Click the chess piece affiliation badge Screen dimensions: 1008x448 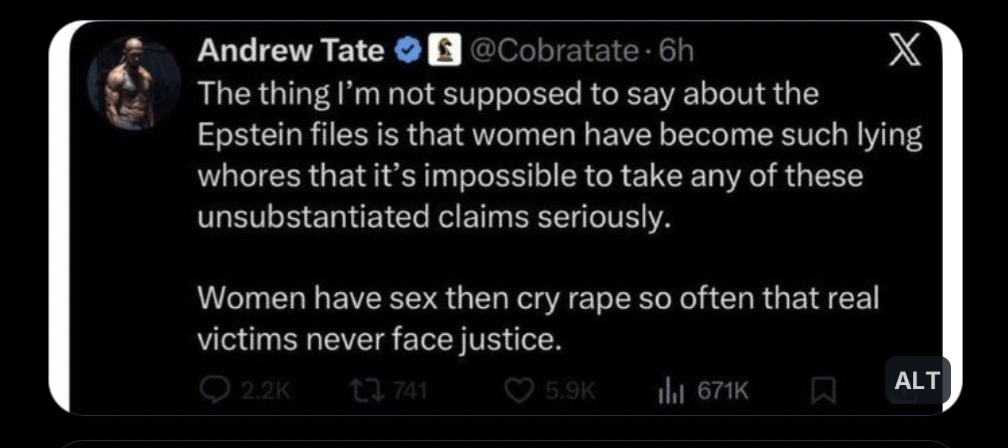[438, 50]
